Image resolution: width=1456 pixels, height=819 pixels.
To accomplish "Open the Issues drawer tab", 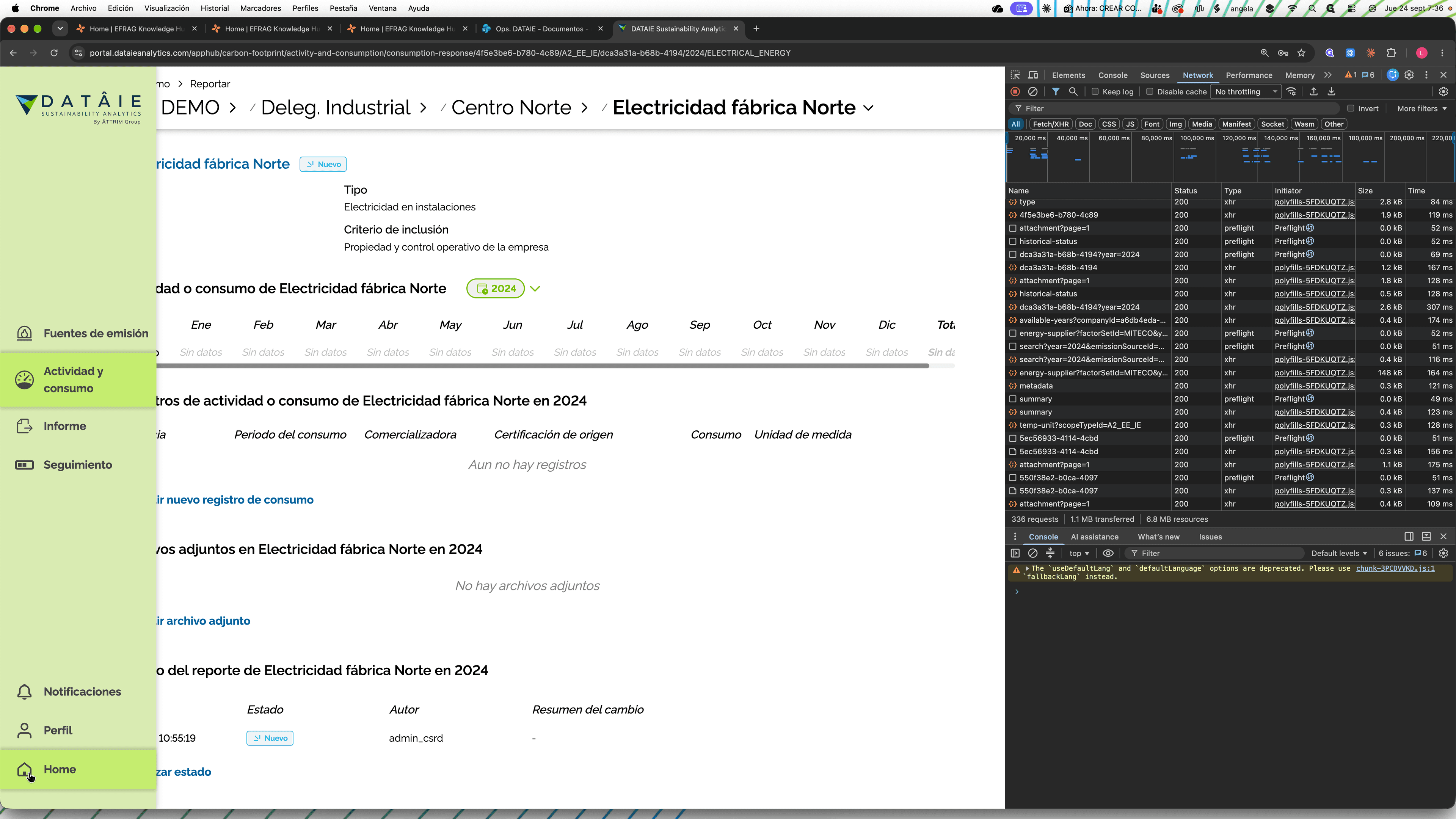I will 1210,537.
